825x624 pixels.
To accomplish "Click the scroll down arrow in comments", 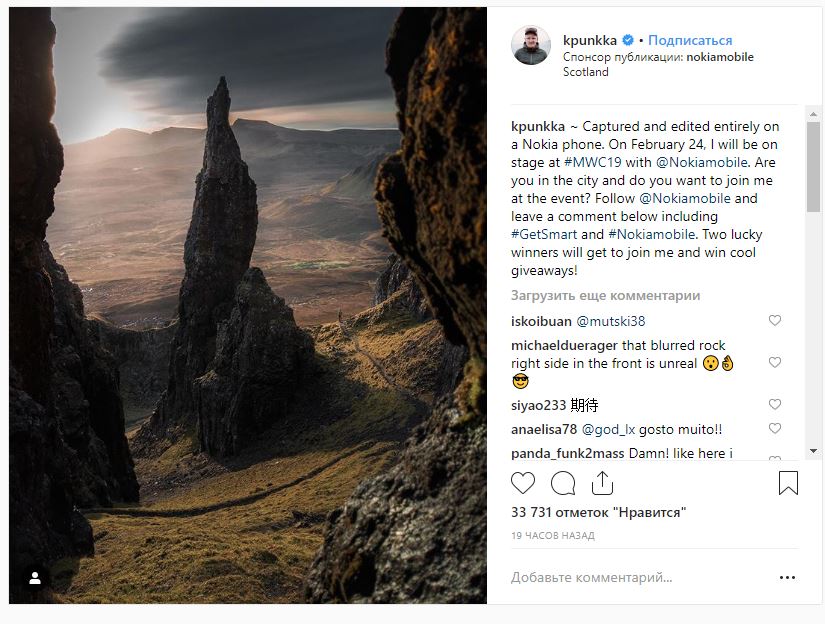I will click(x=813, y=451).
